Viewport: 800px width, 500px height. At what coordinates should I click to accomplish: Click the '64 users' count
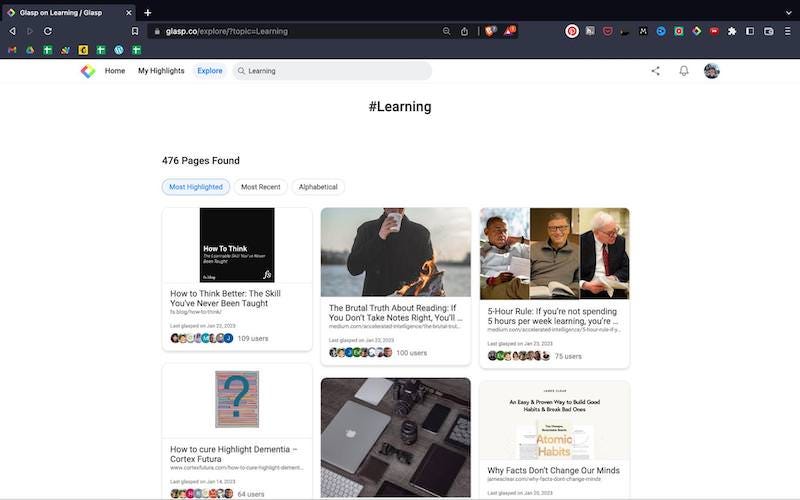click(x=251, y=494)
